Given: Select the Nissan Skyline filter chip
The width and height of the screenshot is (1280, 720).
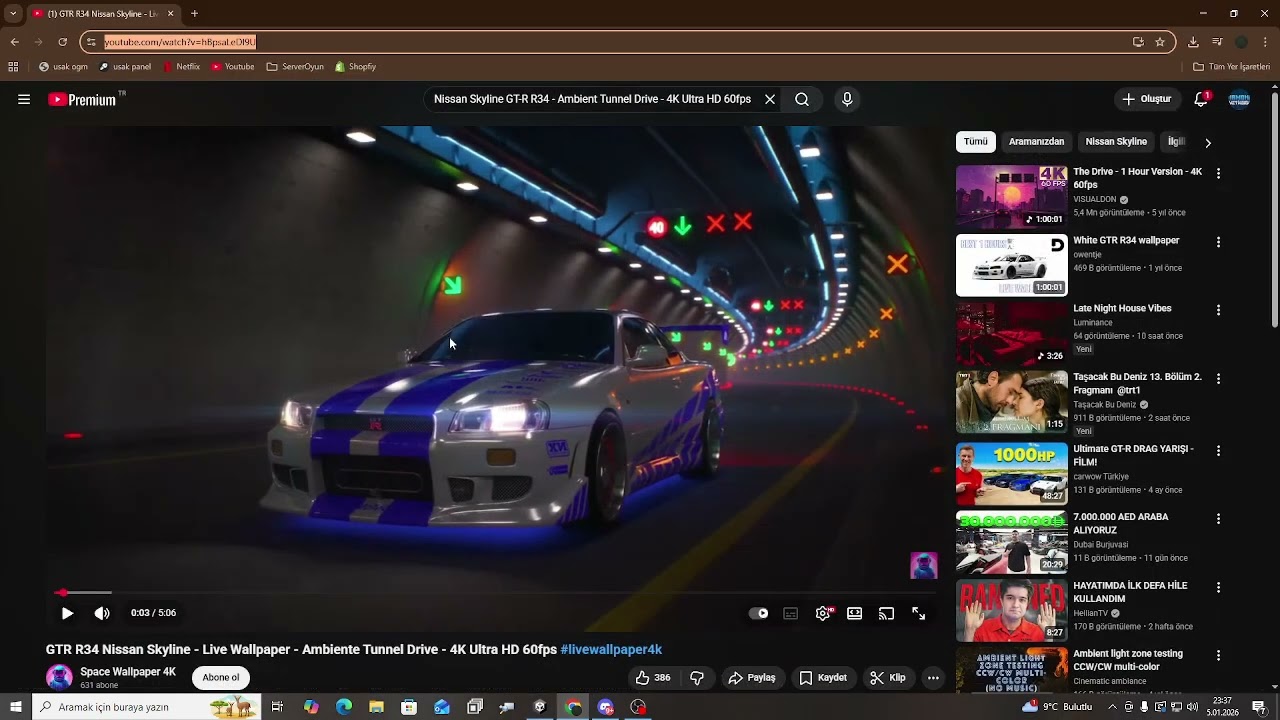Looking at the screenshot, I should pos(1116,141).
